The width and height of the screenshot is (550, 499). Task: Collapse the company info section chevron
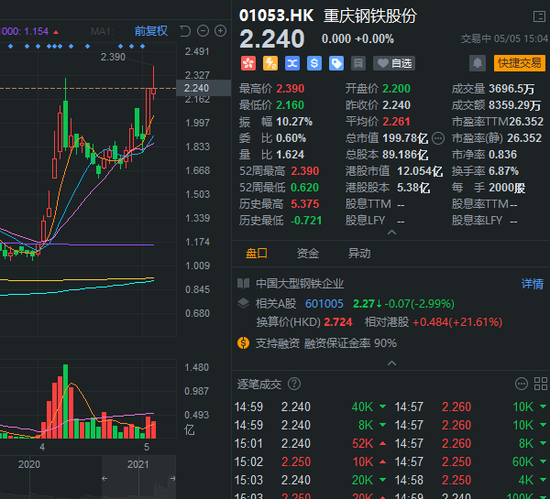(391, 363)
